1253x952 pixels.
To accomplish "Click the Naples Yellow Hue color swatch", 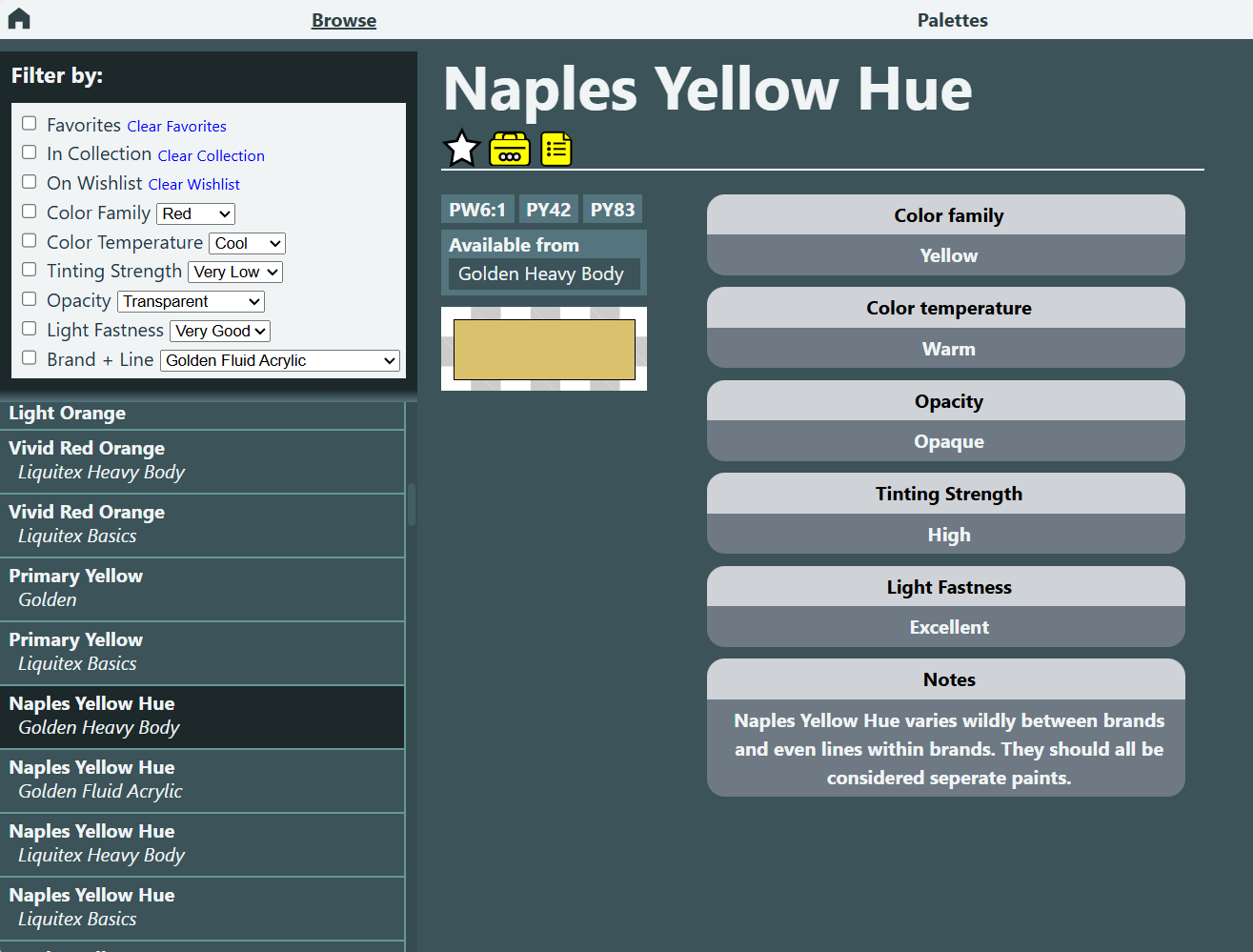I will (x=544, y=349).
